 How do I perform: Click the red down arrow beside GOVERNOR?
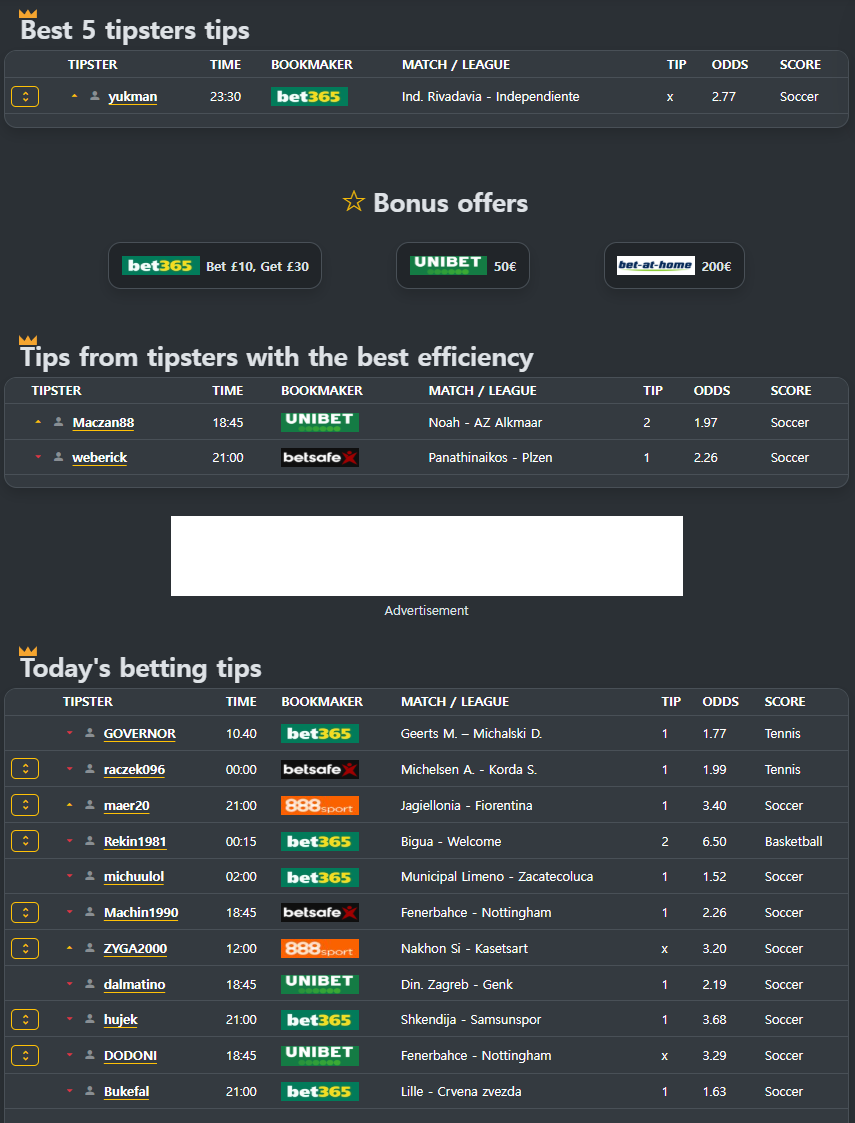click(69, 733)
